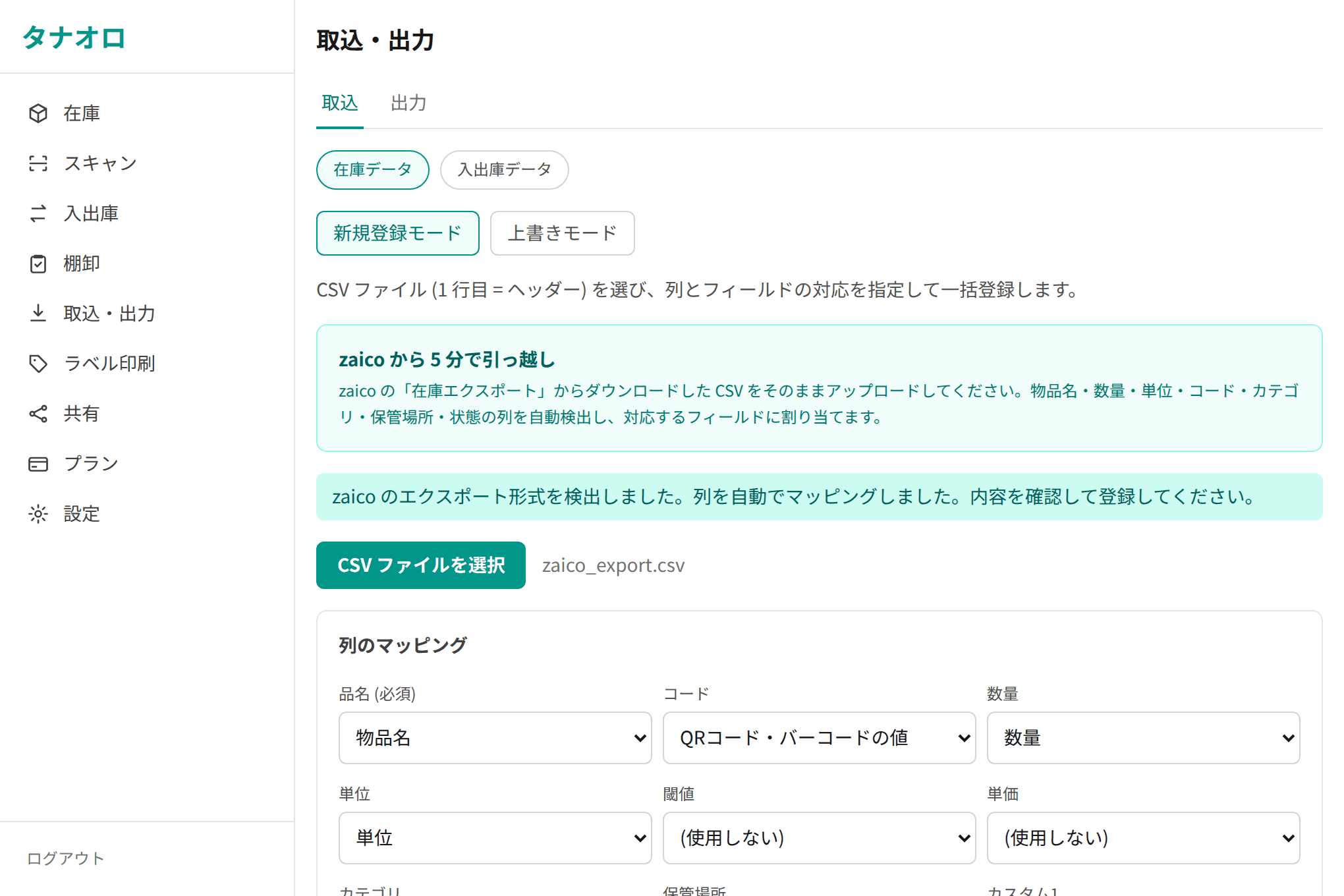Click the 設定 gear icon

[x=38, y=514]
